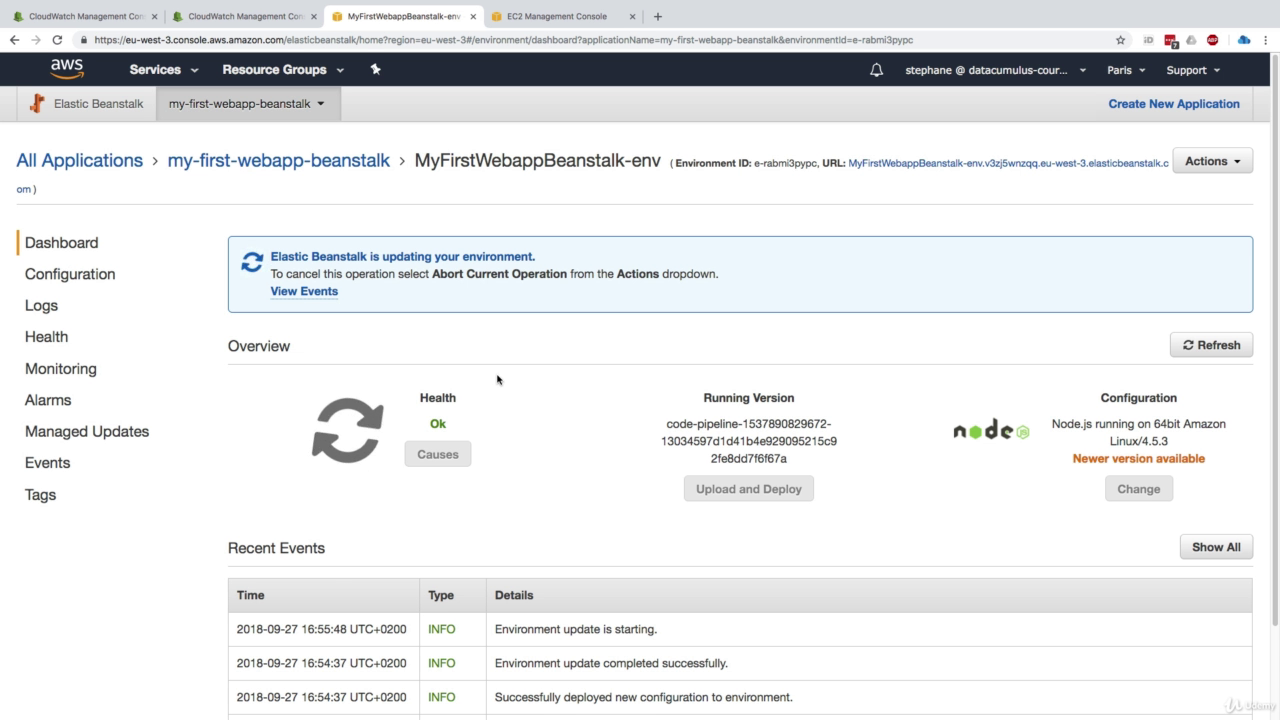Open Monitoring in the sidebar
Screen dimensions: 1280x720
click(x=61, y=369)
